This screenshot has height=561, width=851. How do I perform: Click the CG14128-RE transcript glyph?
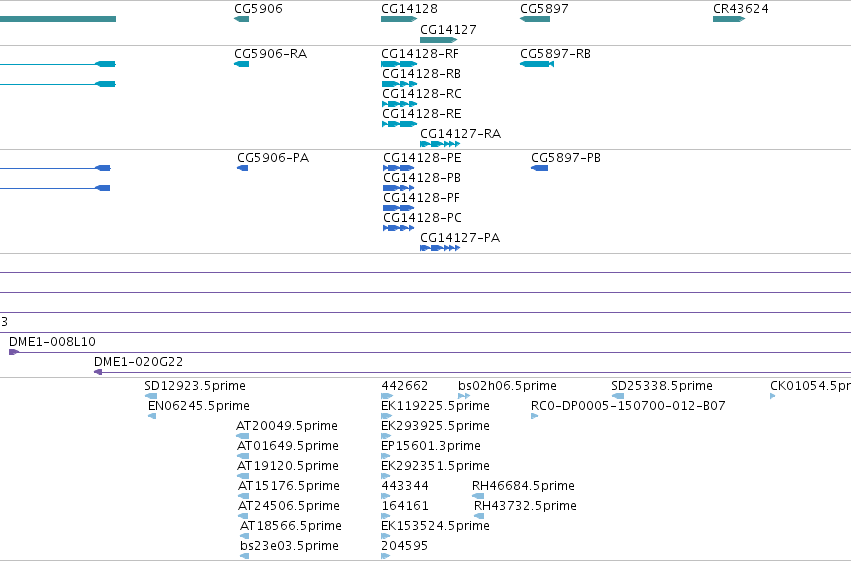(x=399, y=124)
